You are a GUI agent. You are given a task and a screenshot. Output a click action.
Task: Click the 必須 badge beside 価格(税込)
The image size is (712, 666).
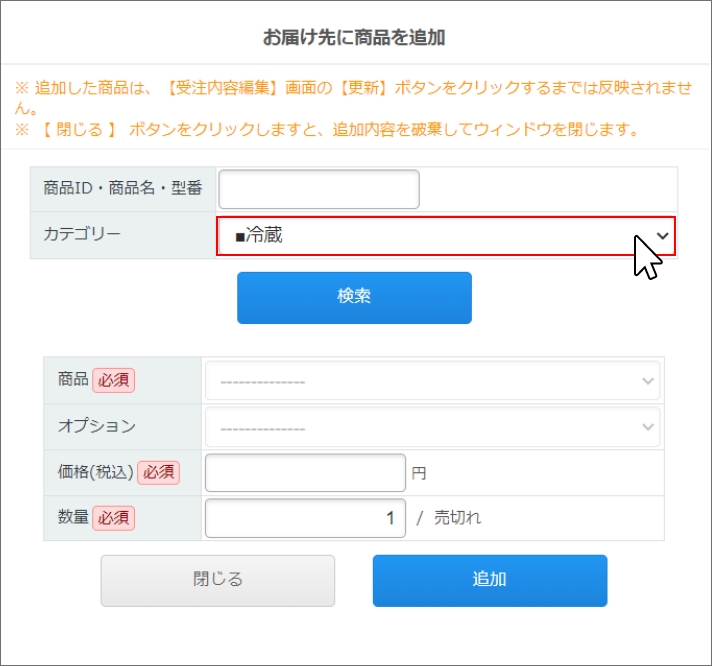pyautogui.click(x=157, y=472)
